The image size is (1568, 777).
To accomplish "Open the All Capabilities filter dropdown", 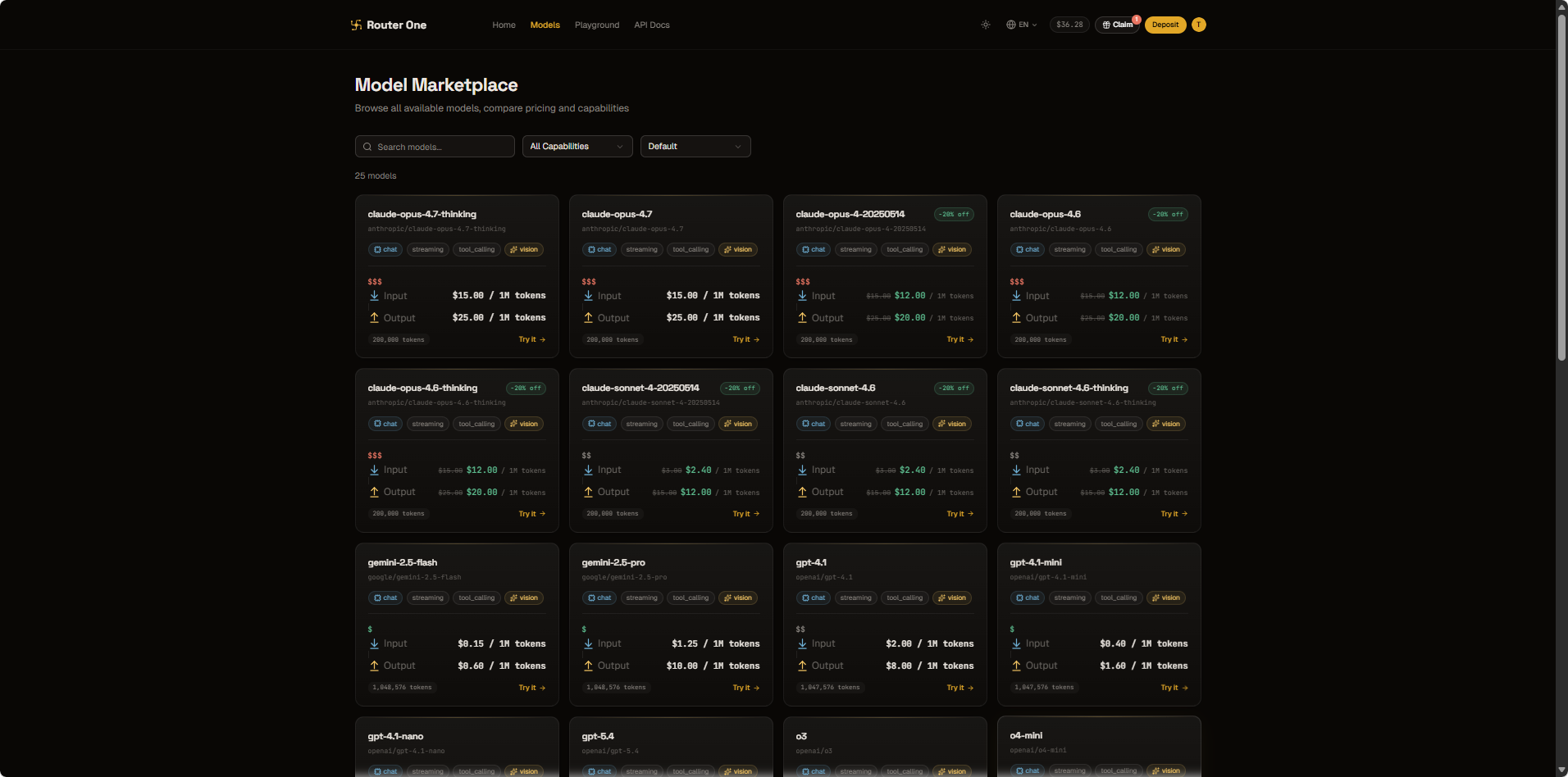I will tap(577, 146).
